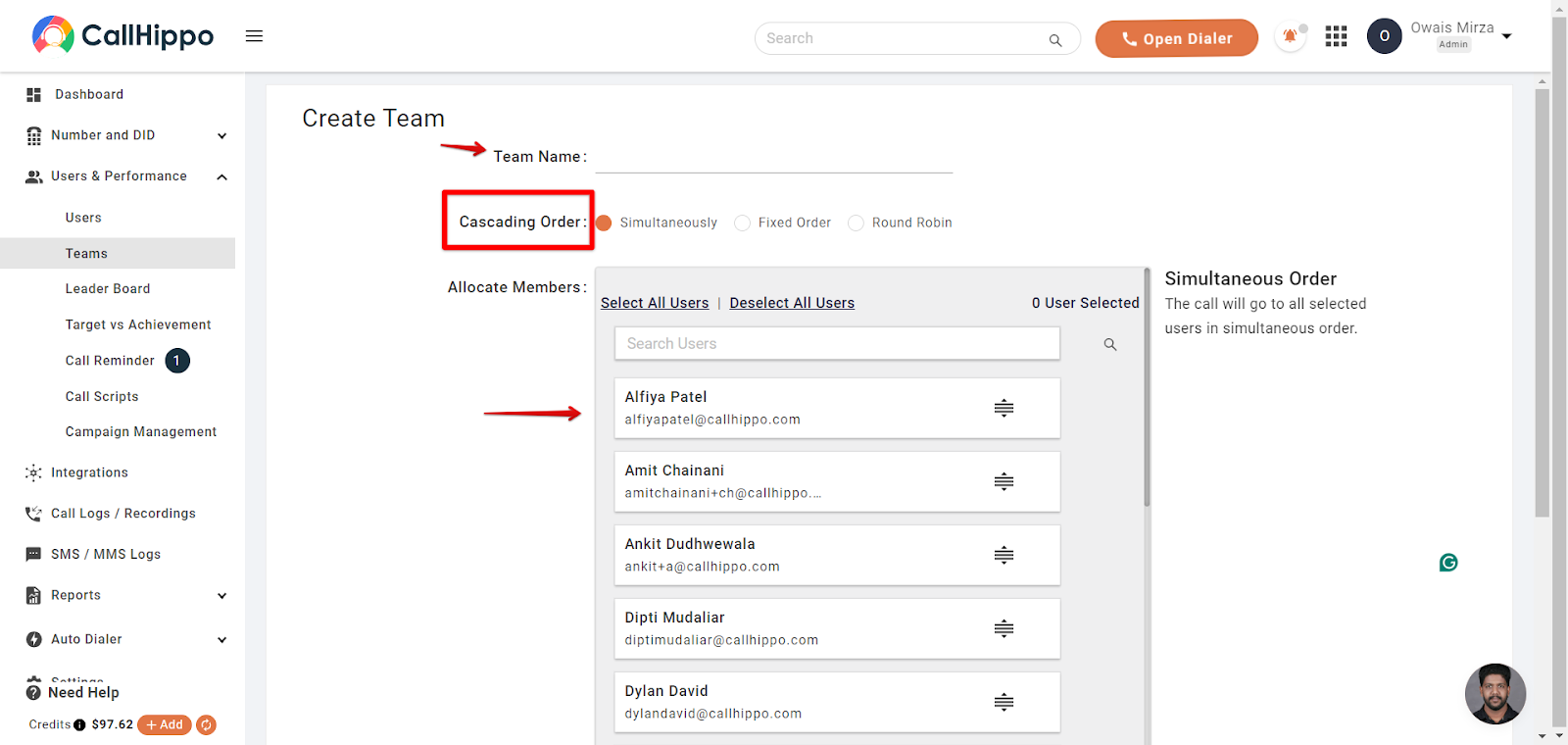Click the members list scrollbar

(x=1147, y=388)
